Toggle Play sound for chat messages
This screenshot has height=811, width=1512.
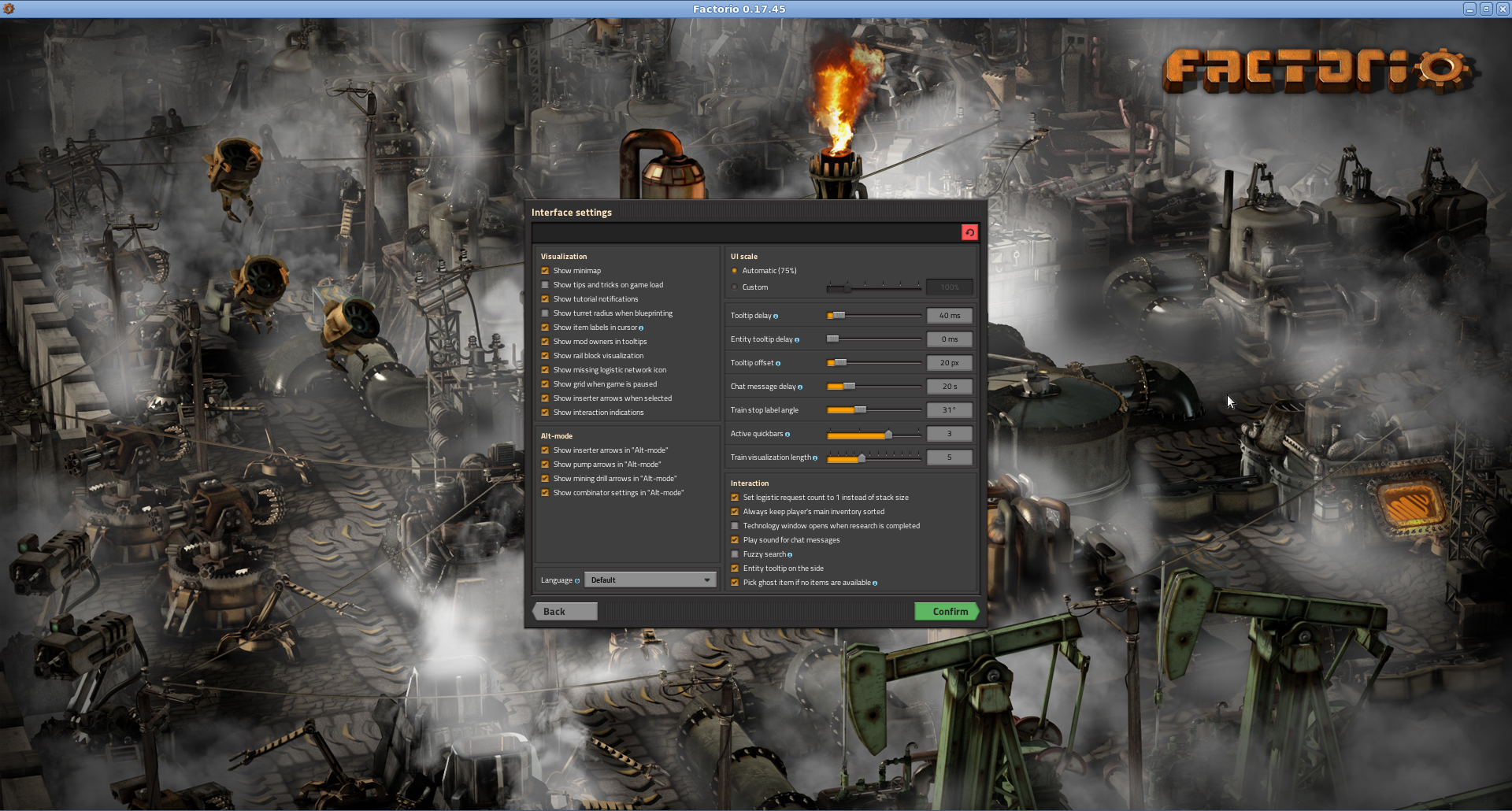[735, 540]
